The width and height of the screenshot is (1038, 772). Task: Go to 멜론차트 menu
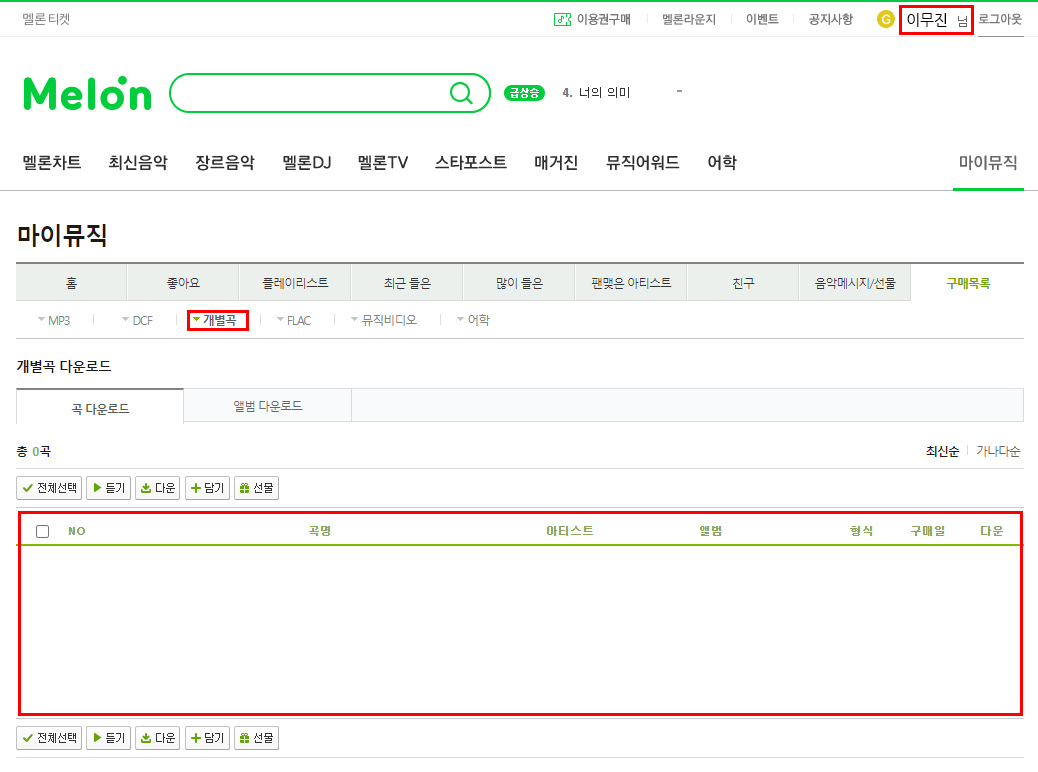52,163
